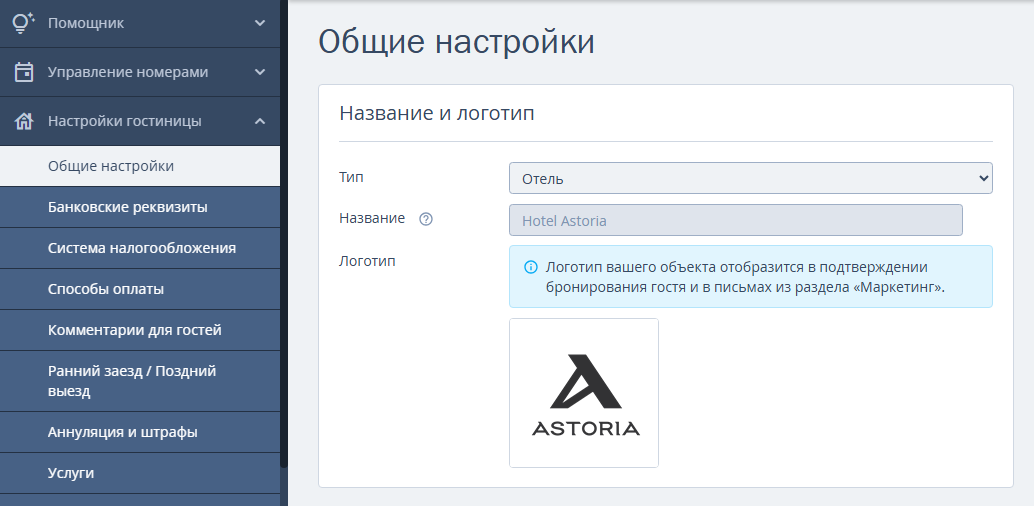Click the calendar icon for Управление номерами
The width and height of the screenshot is (1034, 506).
(x=24, y=72)
